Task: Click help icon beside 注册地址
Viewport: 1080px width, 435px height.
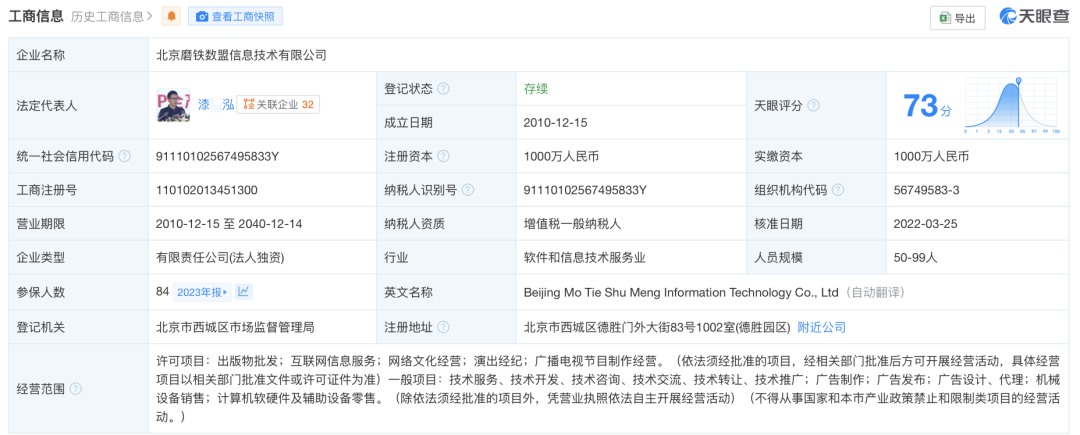Action: point(444,328)
